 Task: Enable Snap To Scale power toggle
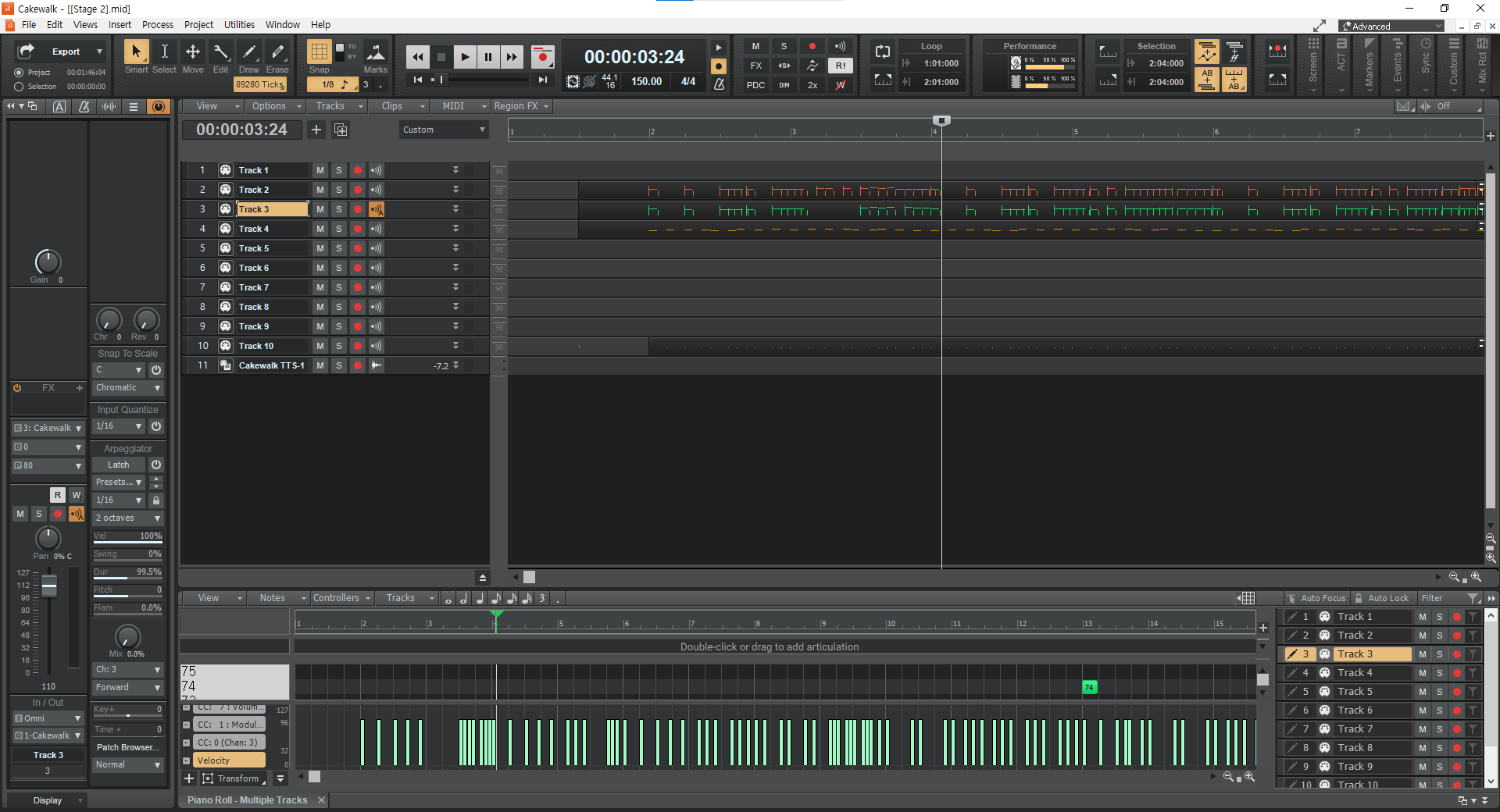point(156,370)
